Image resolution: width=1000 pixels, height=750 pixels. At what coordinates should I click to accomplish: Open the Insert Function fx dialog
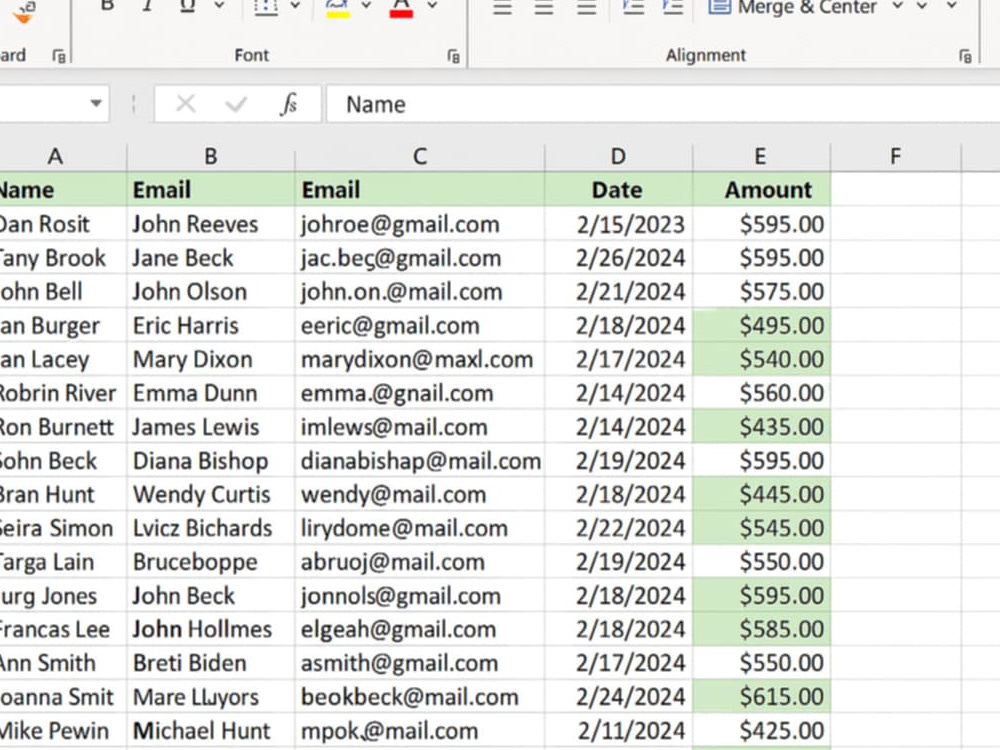[x=288, y=103]
